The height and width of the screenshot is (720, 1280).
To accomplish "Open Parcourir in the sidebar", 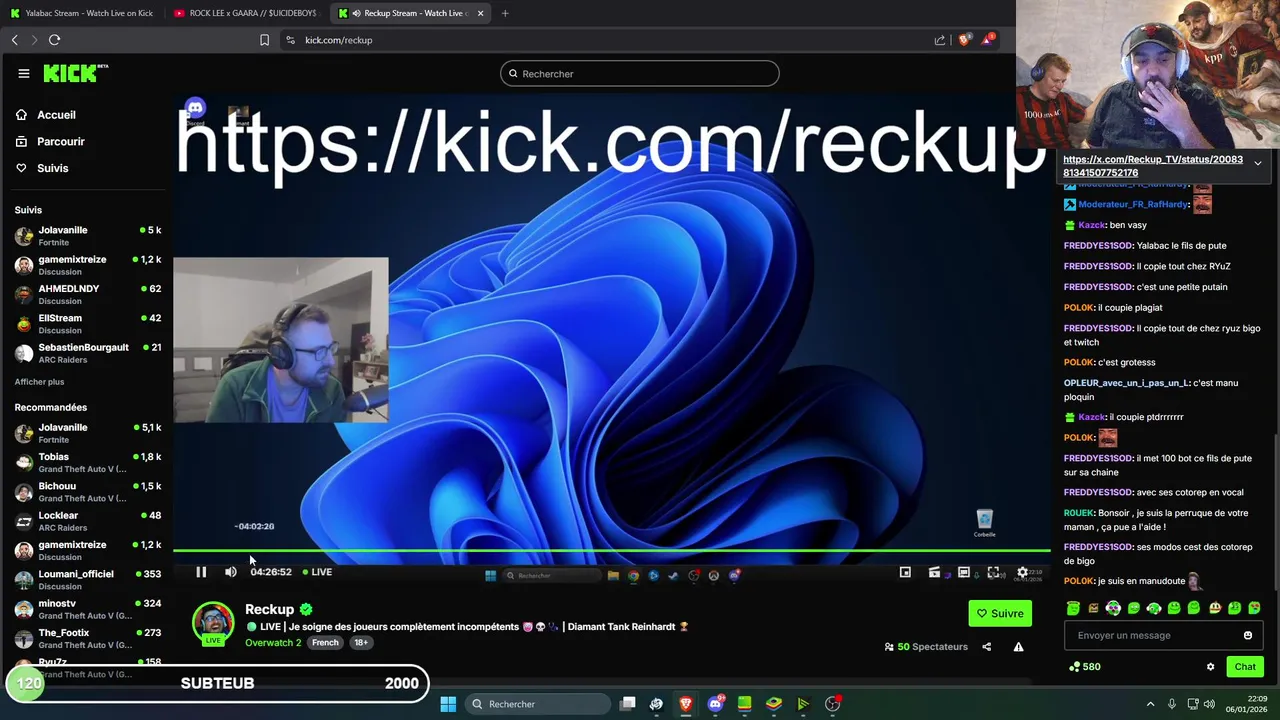I will click(50, 141).
